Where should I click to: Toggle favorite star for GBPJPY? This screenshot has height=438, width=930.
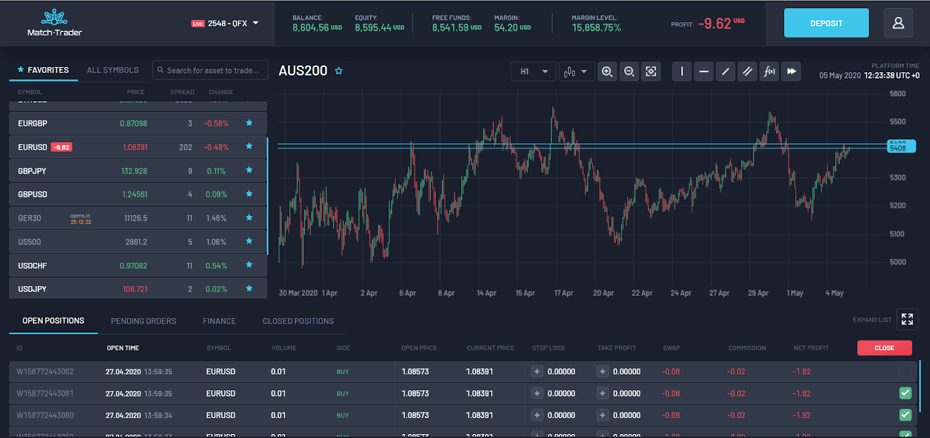point(249,171)
